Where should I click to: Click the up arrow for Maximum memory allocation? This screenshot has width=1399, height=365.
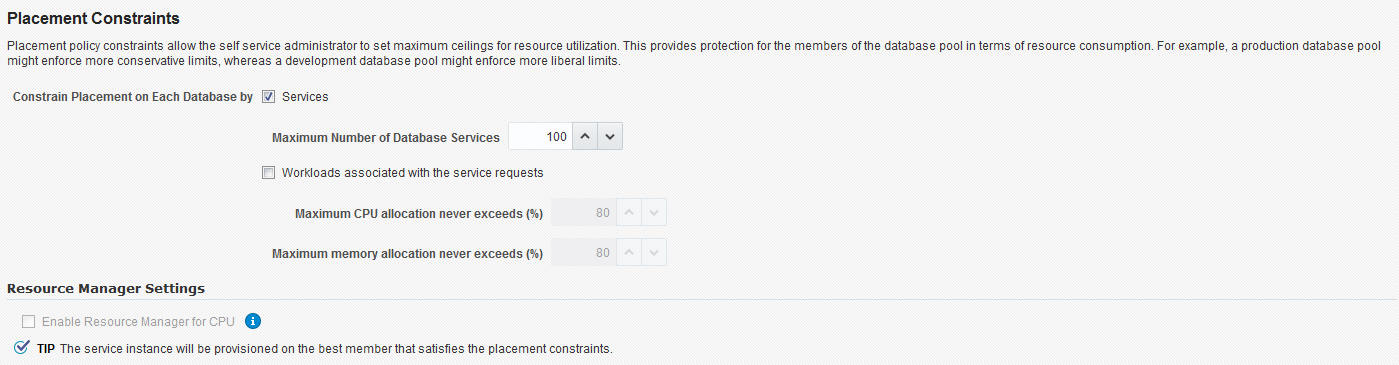click(628, 253)
